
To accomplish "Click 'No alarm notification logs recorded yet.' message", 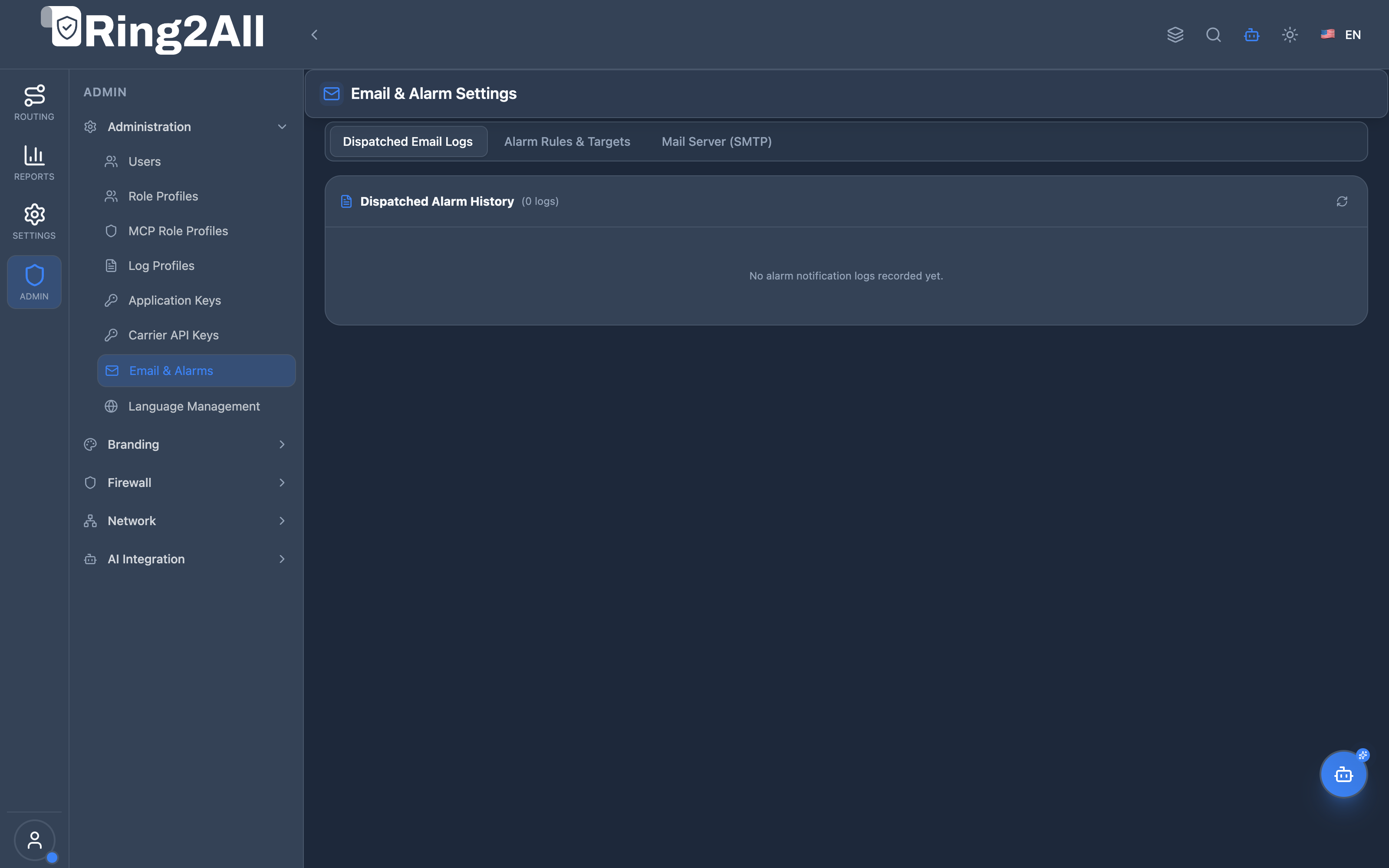I will pyautogui.click(x=846, y=276).
